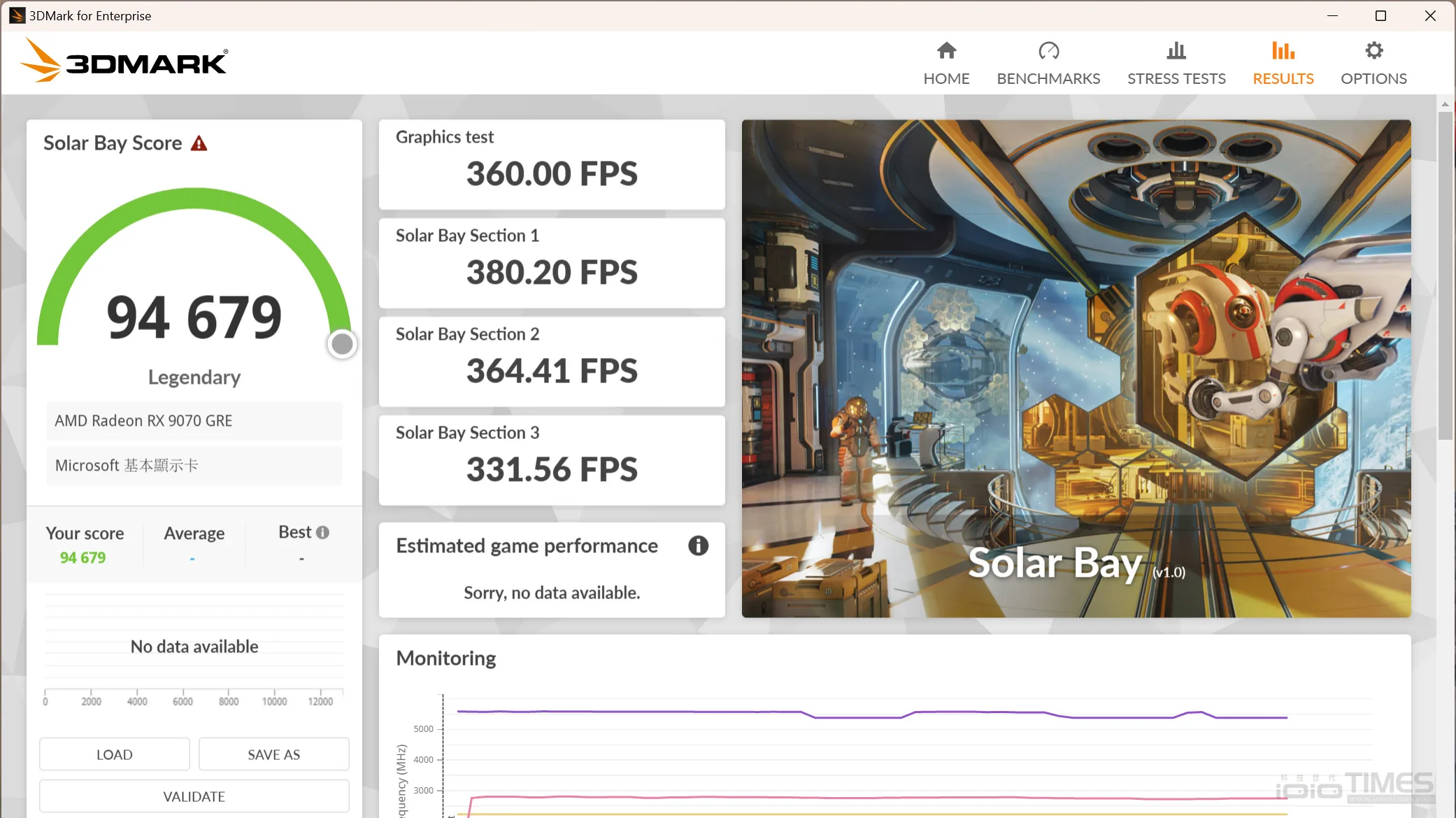Maximize the 3DMark window
This screenshot has width=1456, height=818.
[1380, 15]
